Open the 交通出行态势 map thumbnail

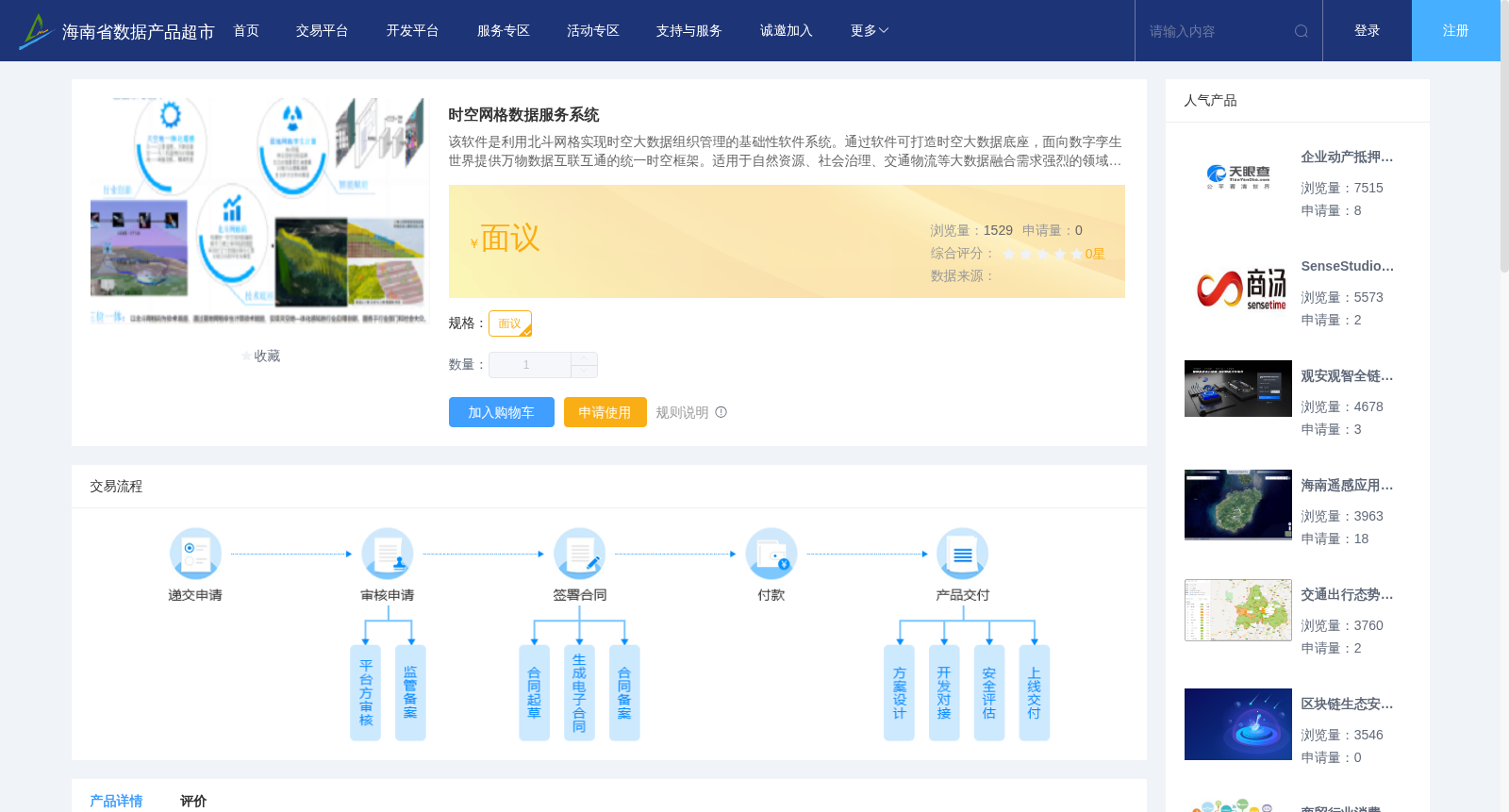click(x=1238, y=610)
